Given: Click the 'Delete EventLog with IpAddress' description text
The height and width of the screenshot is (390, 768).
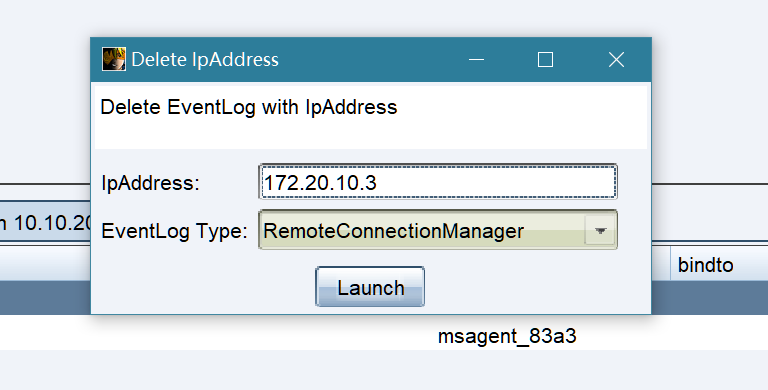Looking at the screenshot, I should 249,107.
